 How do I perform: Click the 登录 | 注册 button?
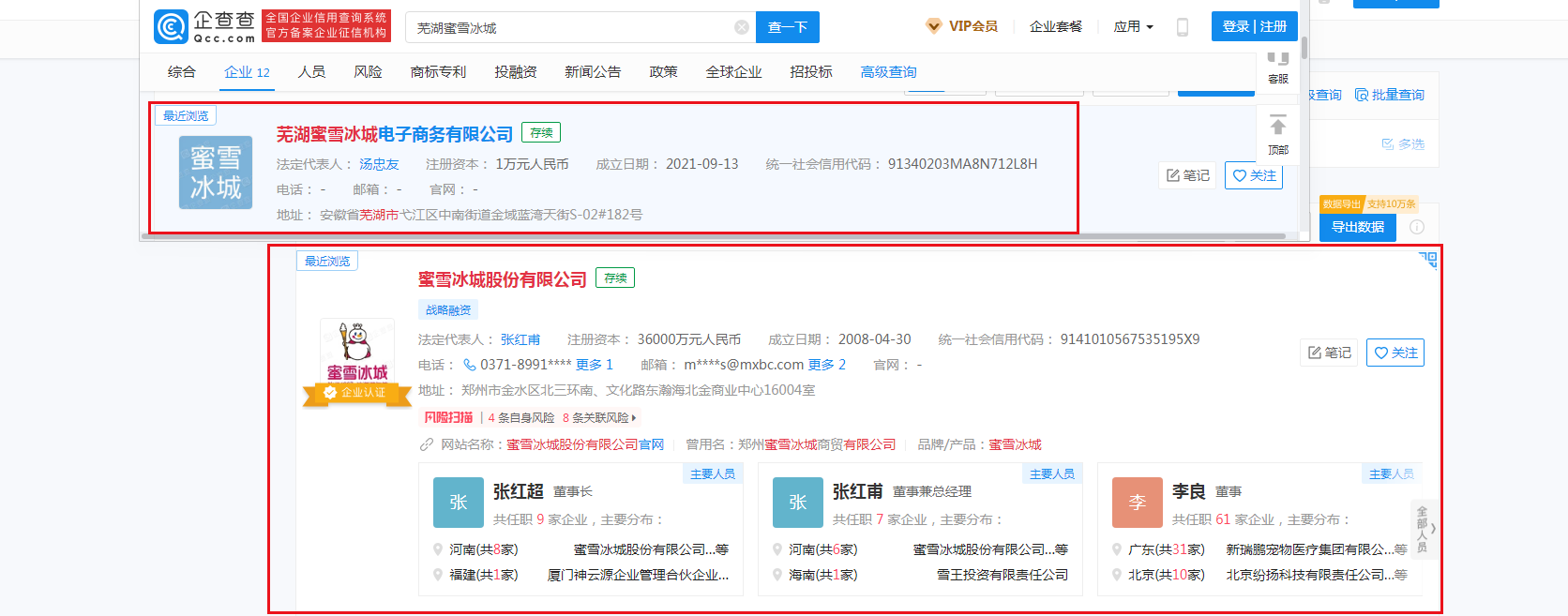[1255, 26]
